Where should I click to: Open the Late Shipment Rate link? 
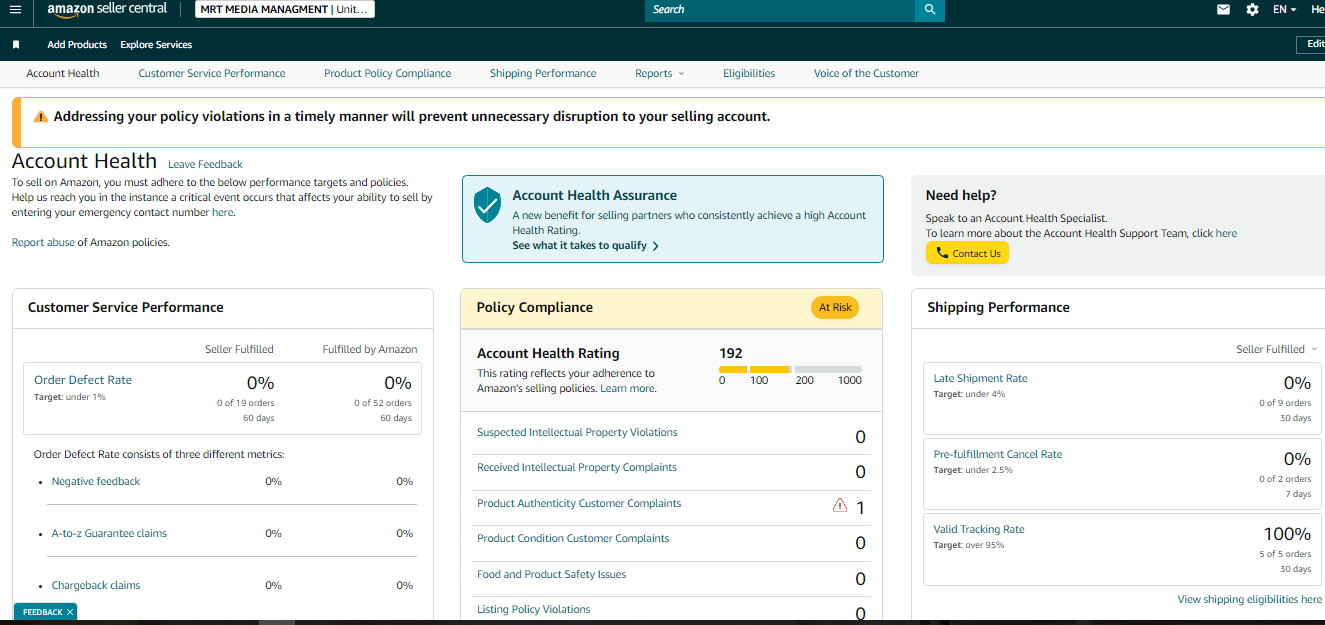tap(980, 378)
